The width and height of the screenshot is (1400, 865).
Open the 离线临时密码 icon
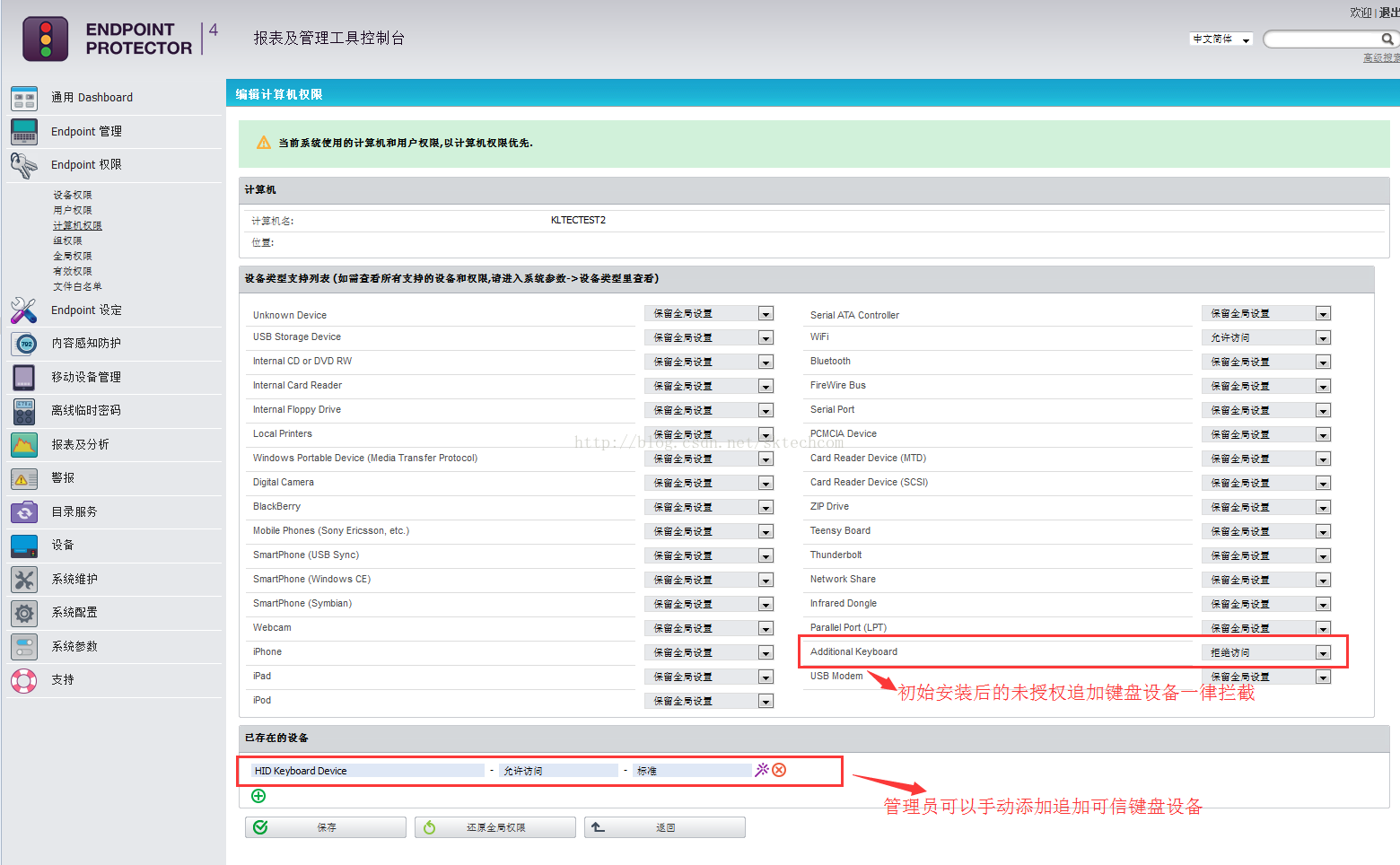[24, 411]
